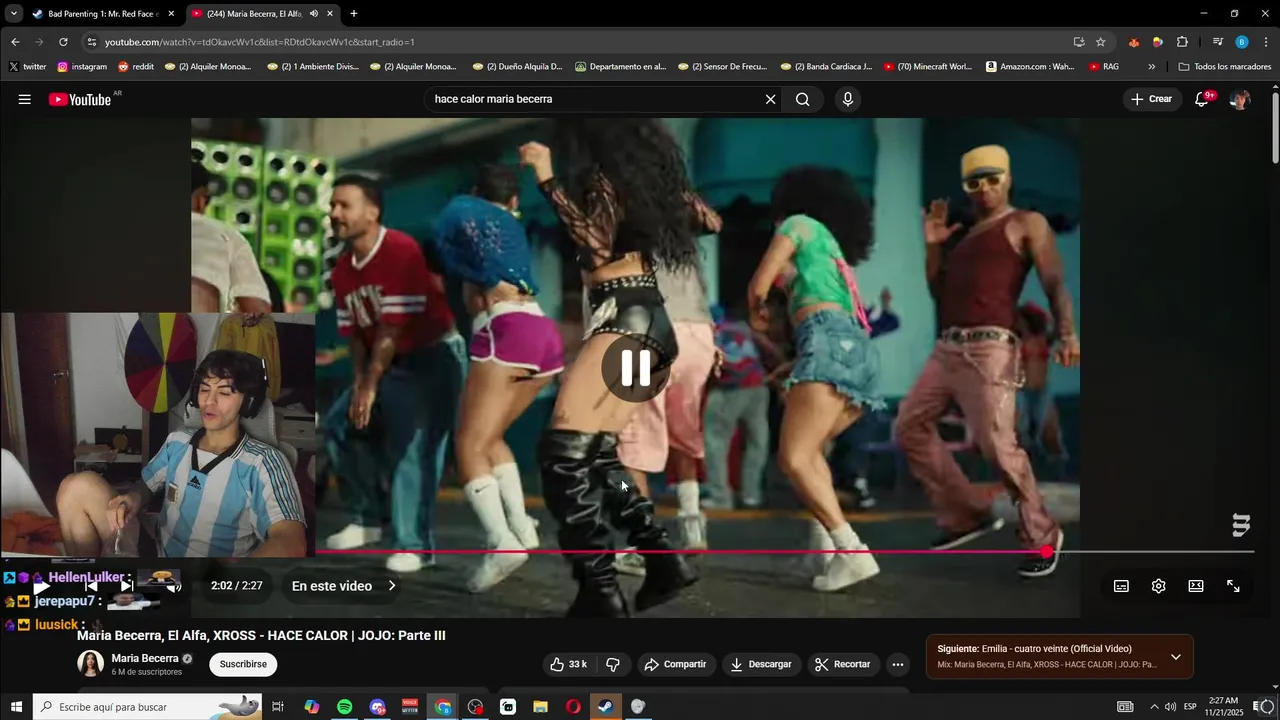The width and height of the screenshot is (1280, 720).
Task: Open a new browser tab
Action: (x=354, y=14)
